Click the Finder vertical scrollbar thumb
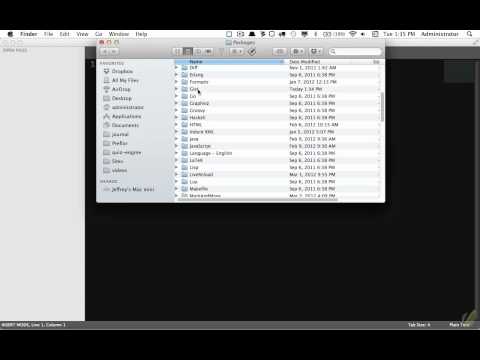 (382, 107)
